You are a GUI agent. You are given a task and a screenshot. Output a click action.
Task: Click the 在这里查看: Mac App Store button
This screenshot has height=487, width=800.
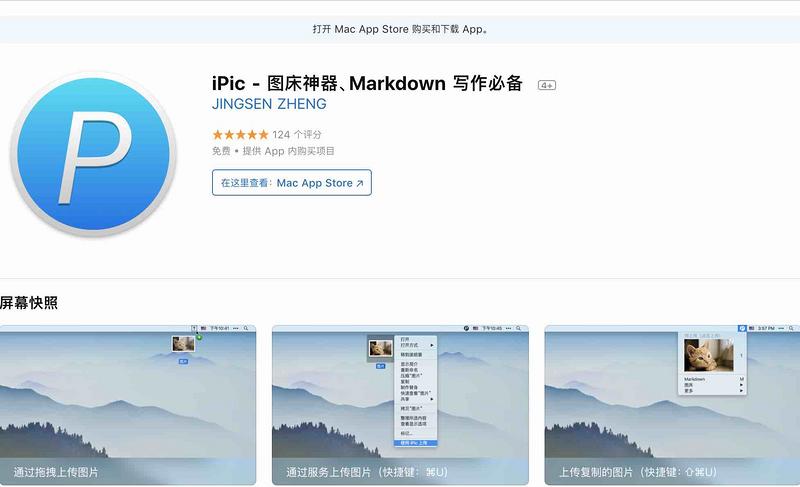coord(292,183)
